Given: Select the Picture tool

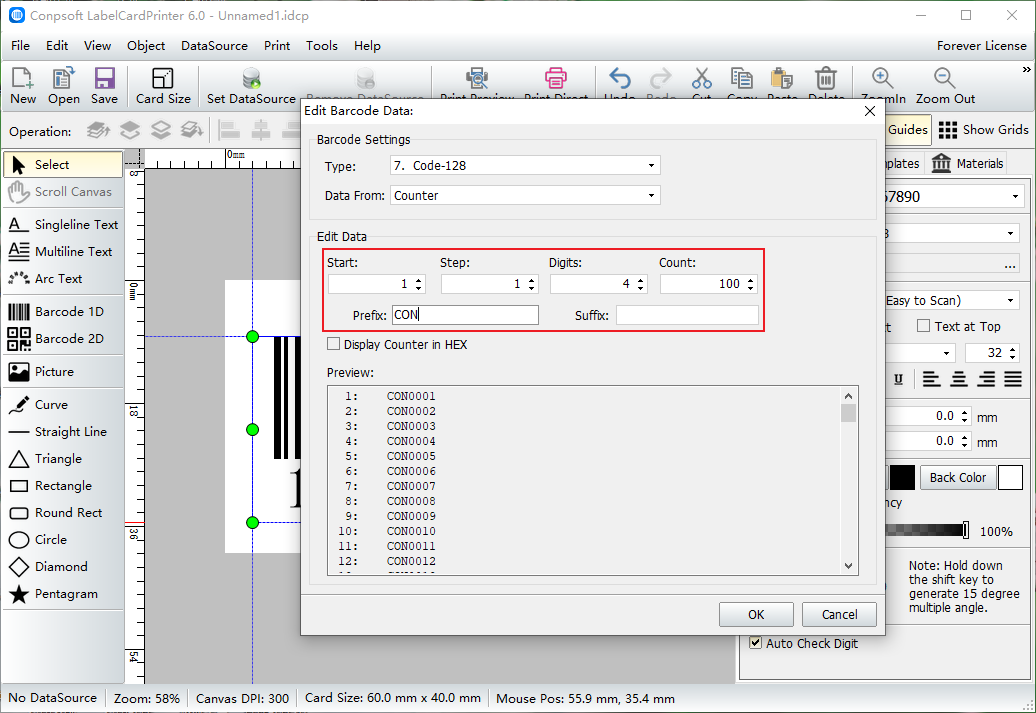Looking at the screenshot, I should [63, 371].
